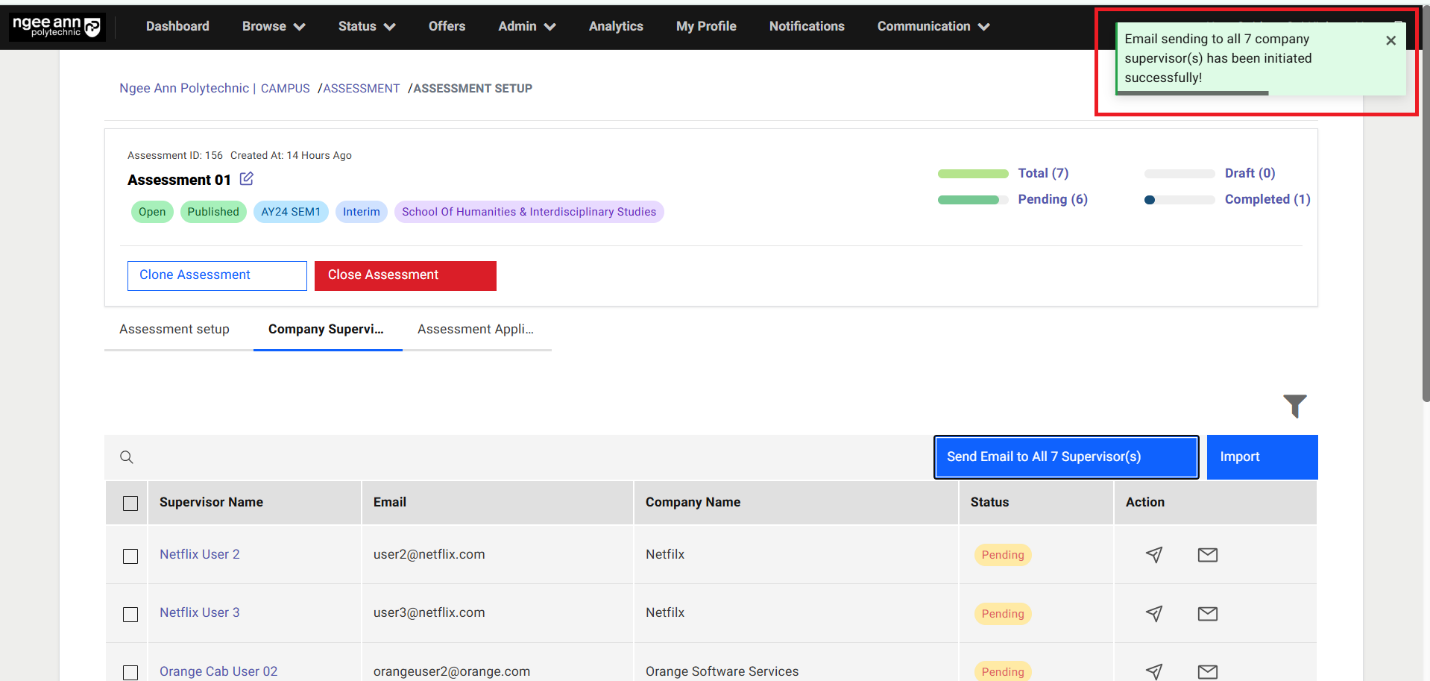Dismiss the email success notification
Image resolution: width=1430 pixels, height=681 pixels.
click(x=1390, y=41)
